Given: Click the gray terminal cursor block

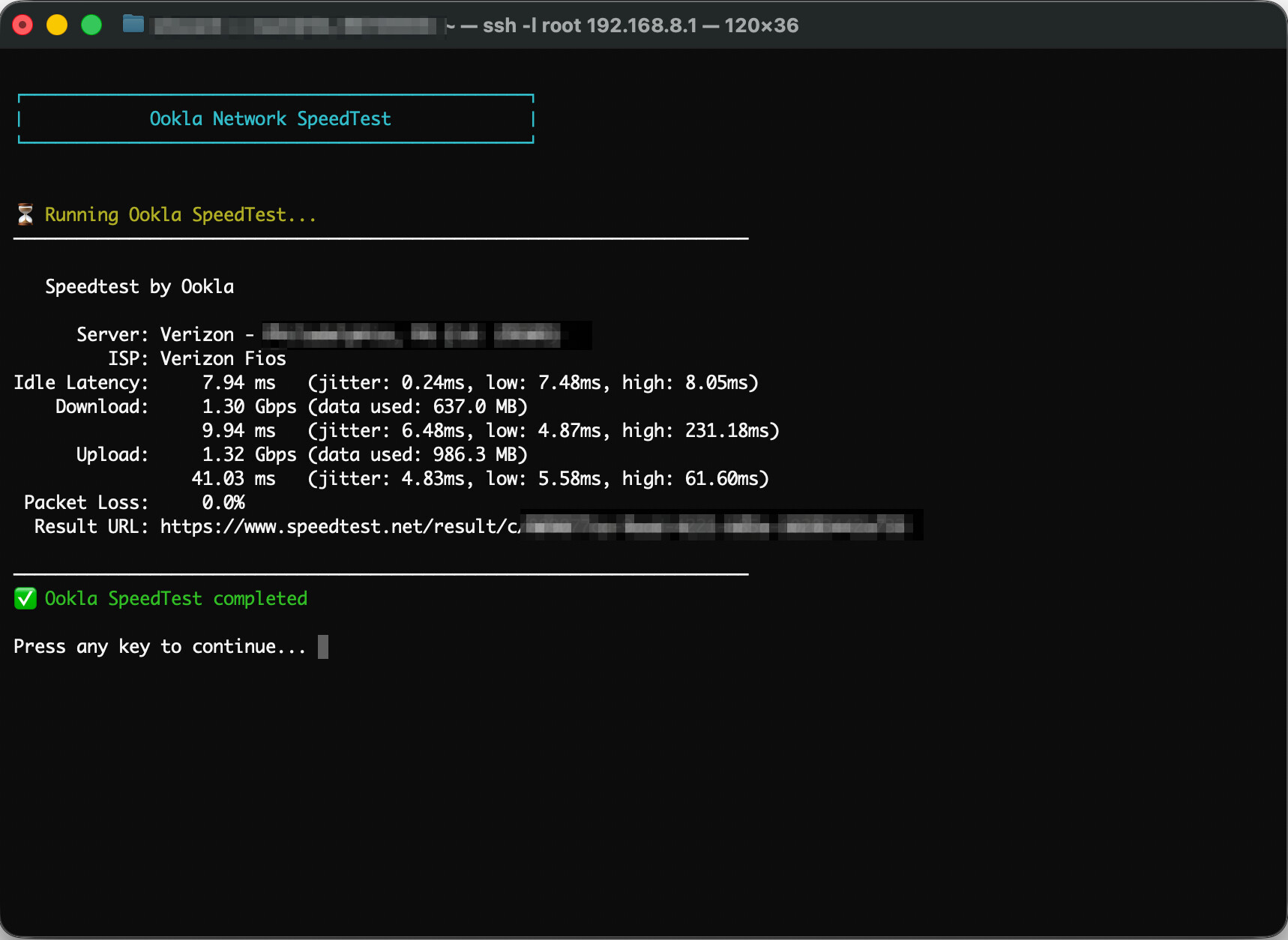Looking at the screenshot, I should (x=323, y=647).
